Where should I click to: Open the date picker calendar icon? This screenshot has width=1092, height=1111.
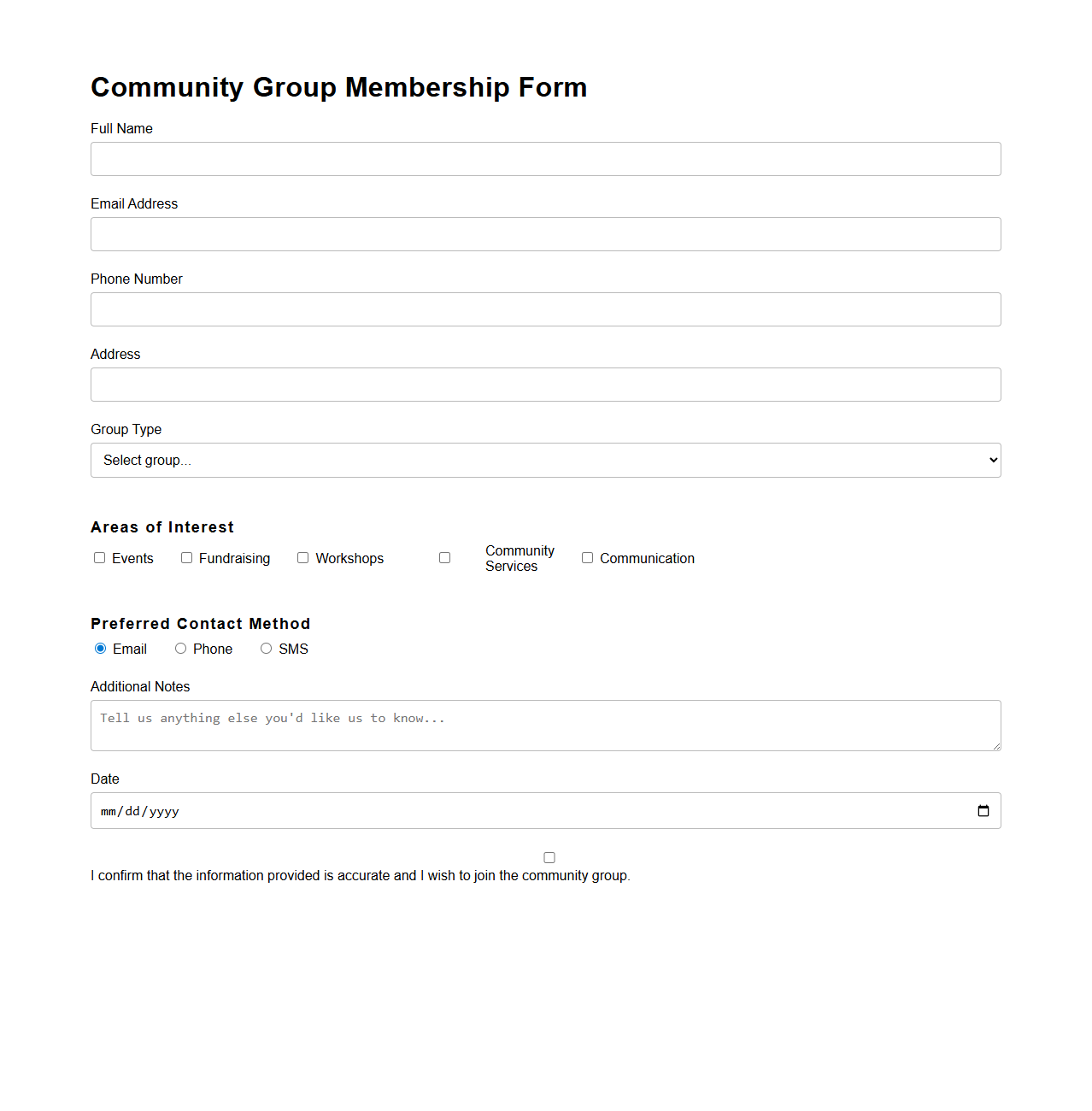coord(983,810)
